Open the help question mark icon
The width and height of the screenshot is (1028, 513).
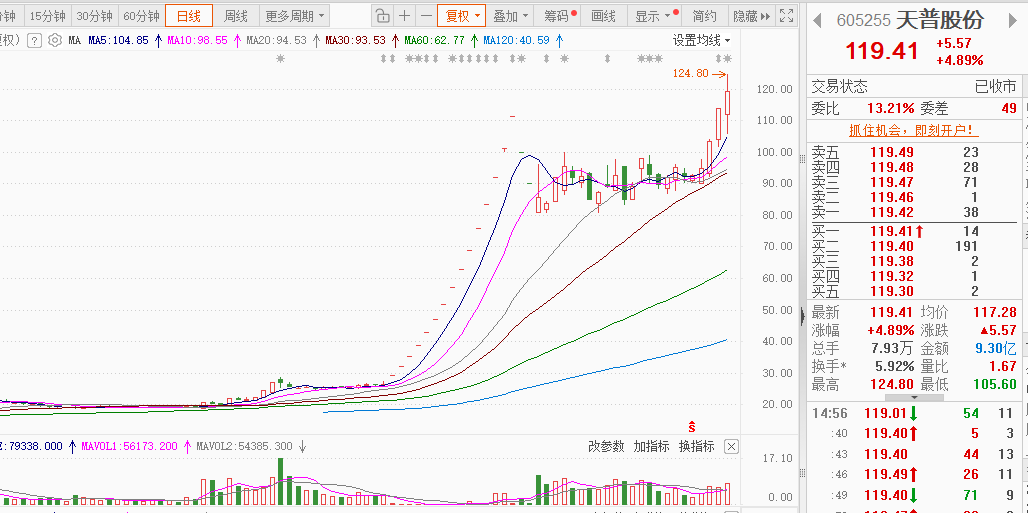[x=35, y=41]
